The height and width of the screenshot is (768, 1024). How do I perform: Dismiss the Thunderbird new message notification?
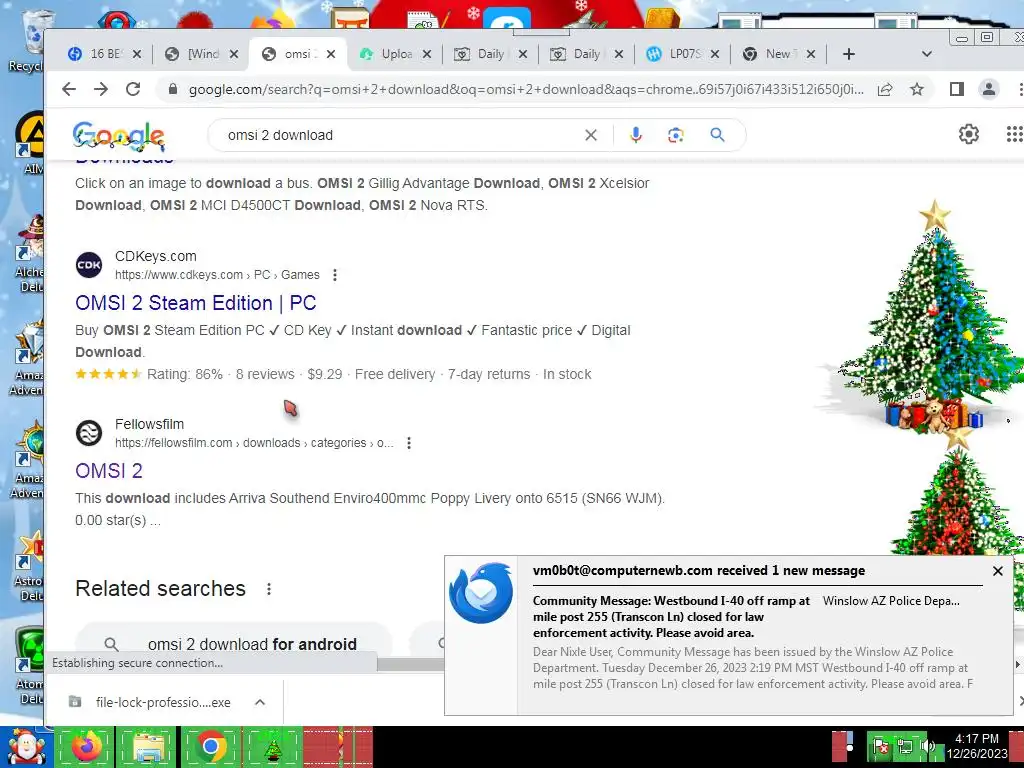(x=997, y=571)
